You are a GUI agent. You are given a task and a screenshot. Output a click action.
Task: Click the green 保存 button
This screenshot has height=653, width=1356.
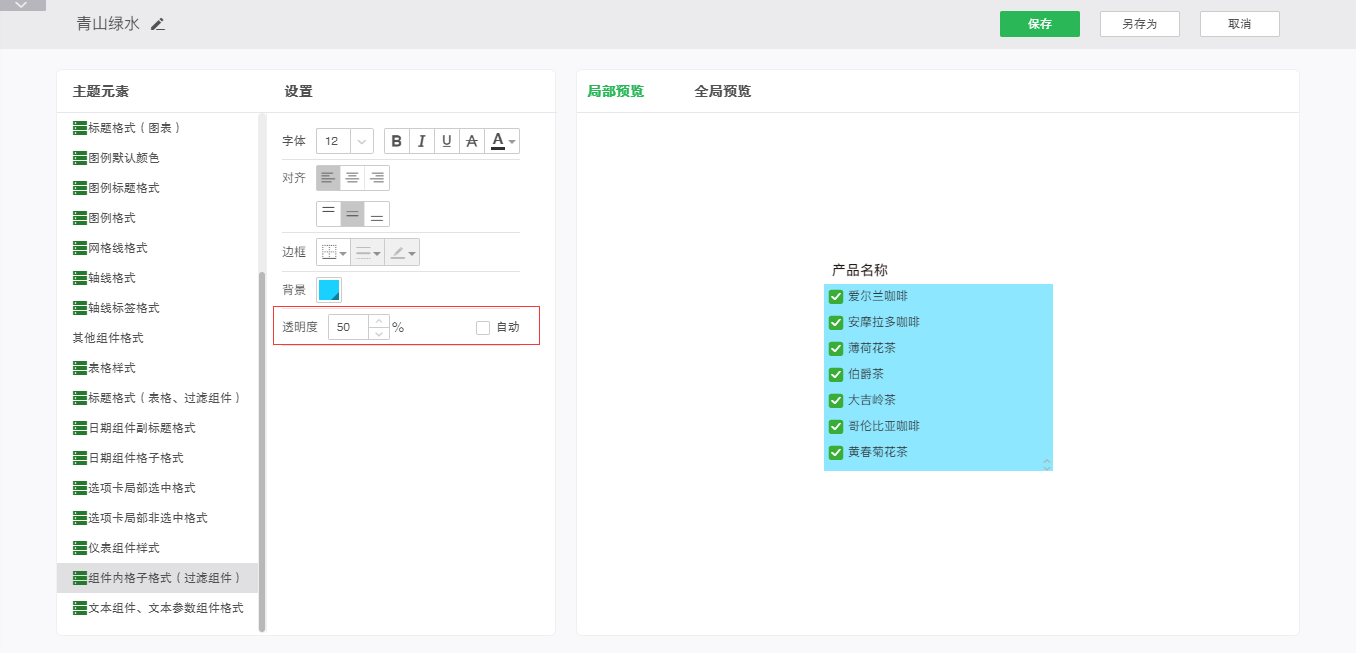(x=1039, y=24)
